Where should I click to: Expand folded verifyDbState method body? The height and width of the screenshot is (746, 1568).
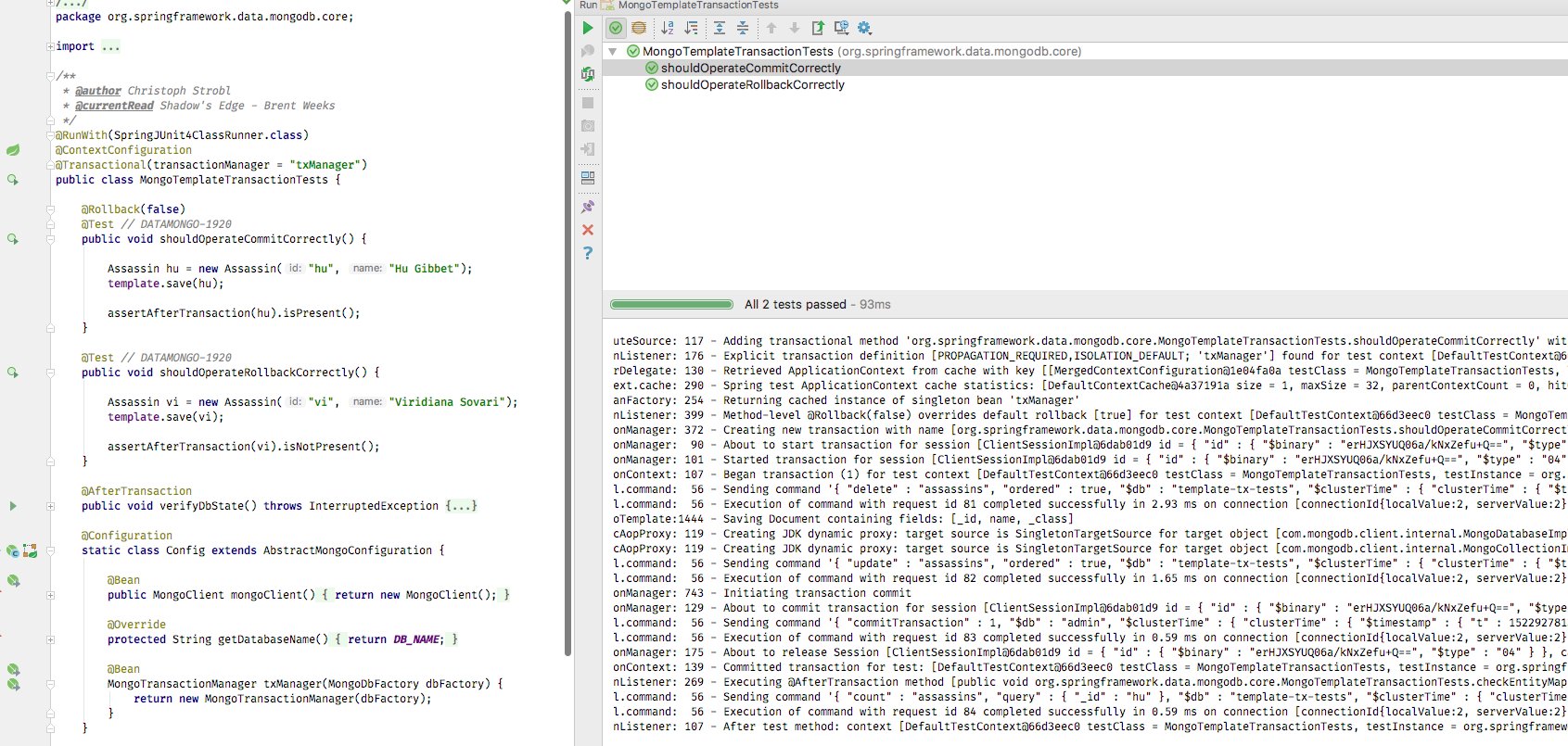tap(50, 506)
